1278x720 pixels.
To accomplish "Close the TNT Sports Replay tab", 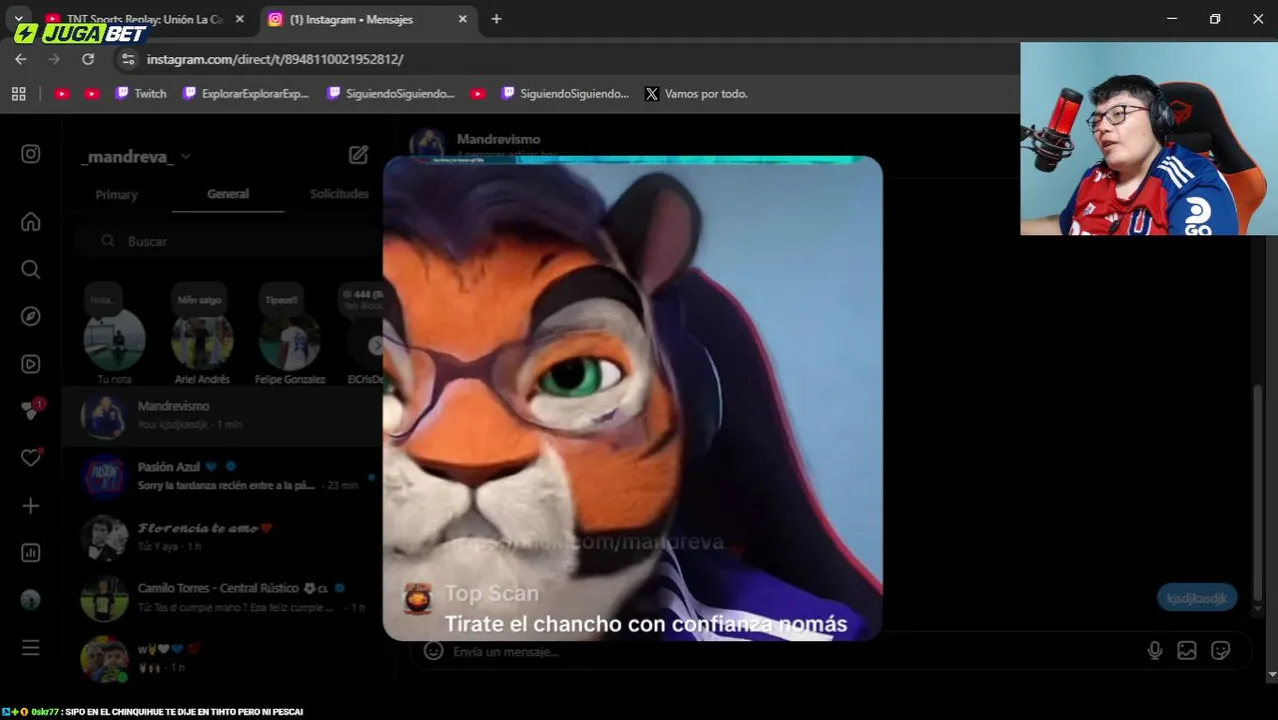I will pos(239,19).
